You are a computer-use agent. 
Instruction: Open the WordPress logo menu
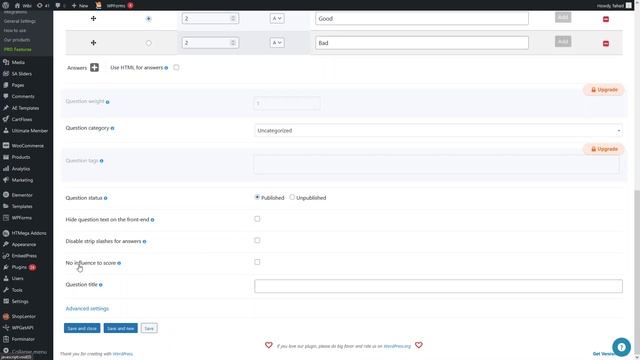point(6,5)
